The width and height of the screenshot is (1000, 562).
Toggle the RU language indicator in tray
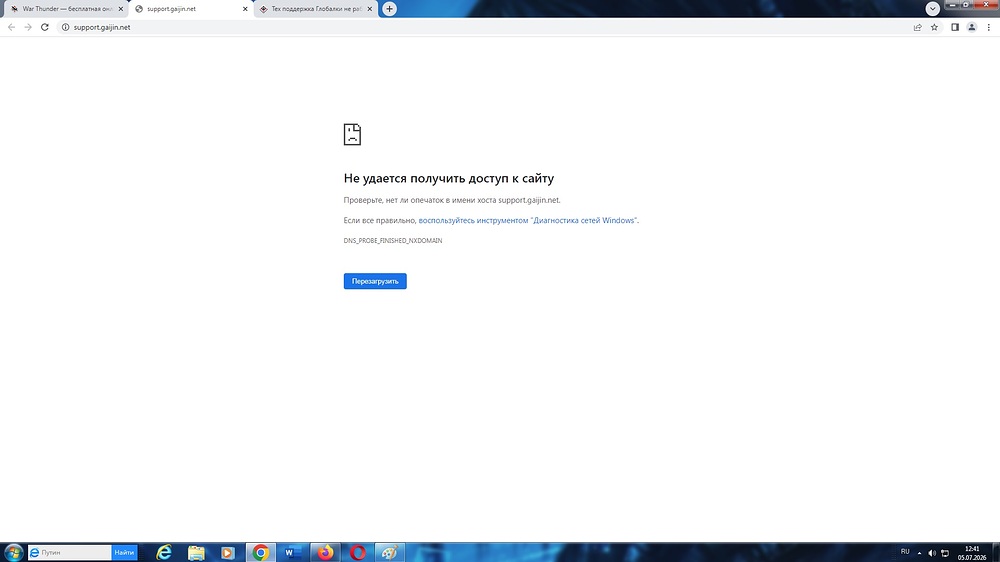[905, 552]
